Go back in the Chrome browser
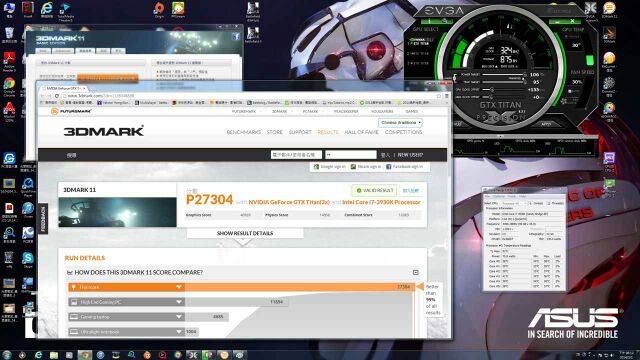The width and height of the screenshot is (640, 360). click(42, 96)
